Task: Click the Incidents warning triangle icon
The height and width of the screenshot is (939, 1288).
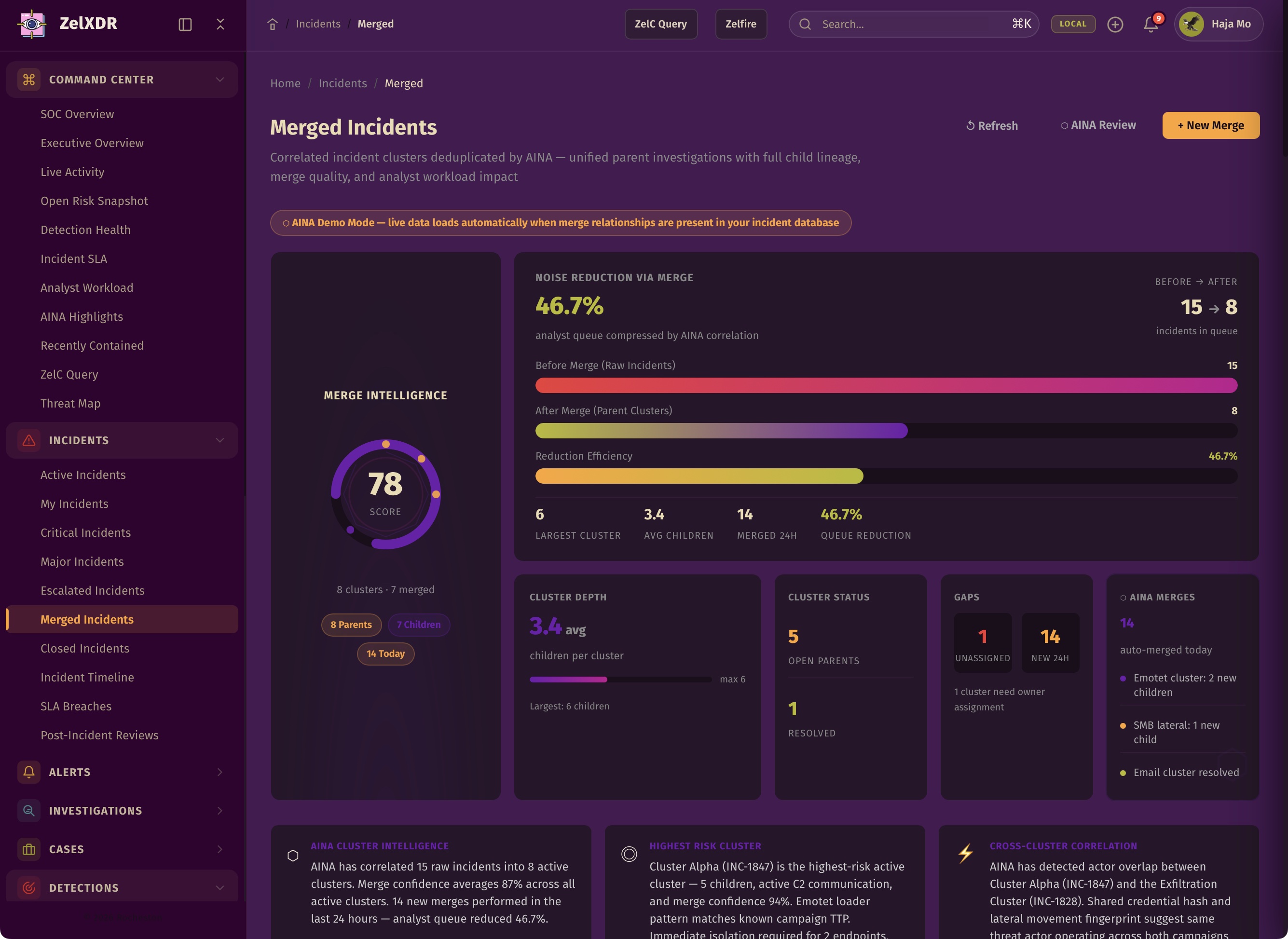Action: pos(28,440)
